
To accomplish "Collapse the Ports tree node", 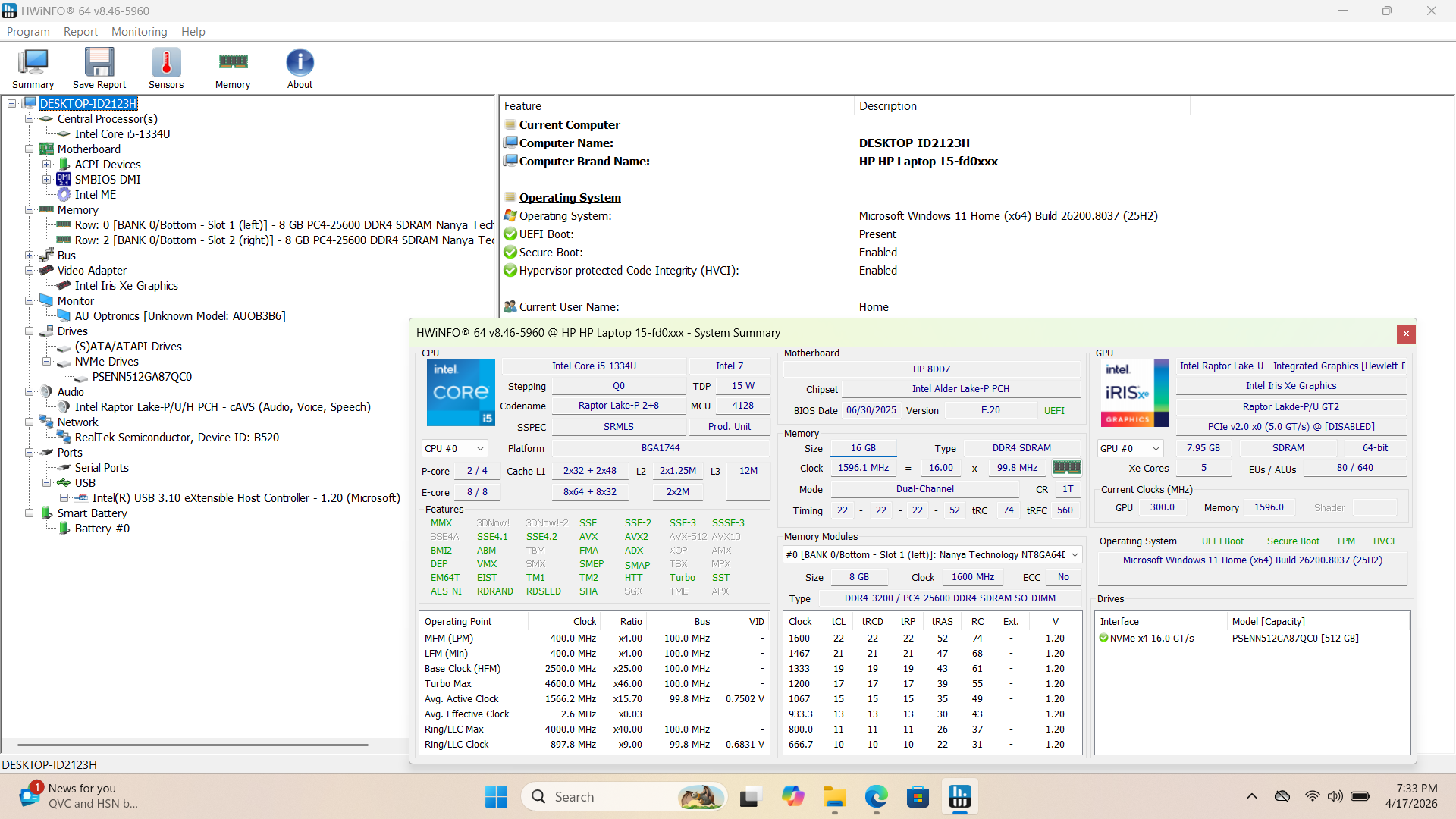I will click(29, 453).
